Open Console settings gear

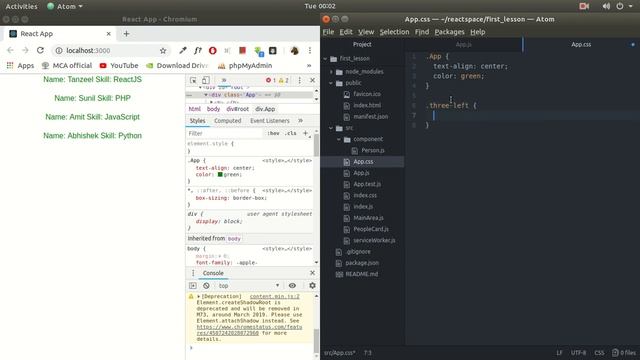coord(312,286)
